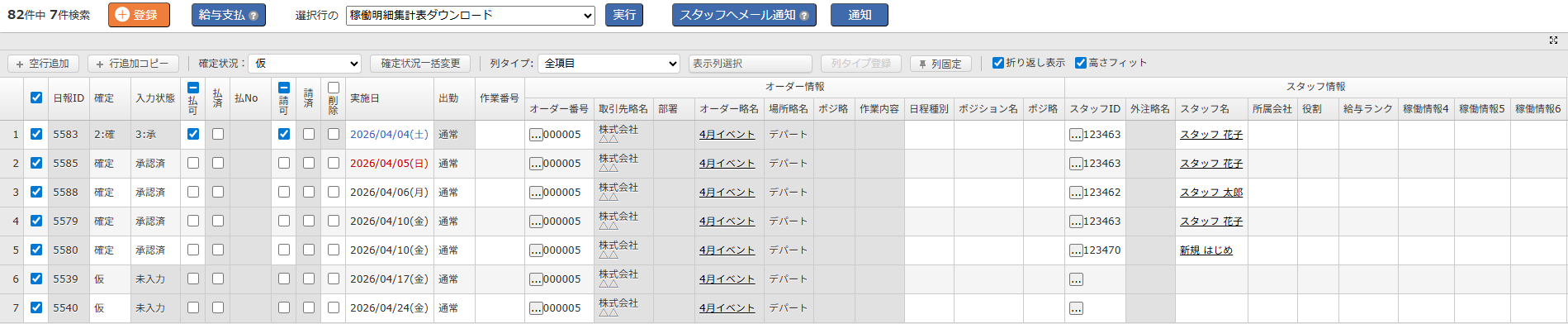This screenshot has height=324, width=1568.
Task: Toggle 払可 checkbox for row 5583
Action: pyautogui.click(x=193, y=134)
